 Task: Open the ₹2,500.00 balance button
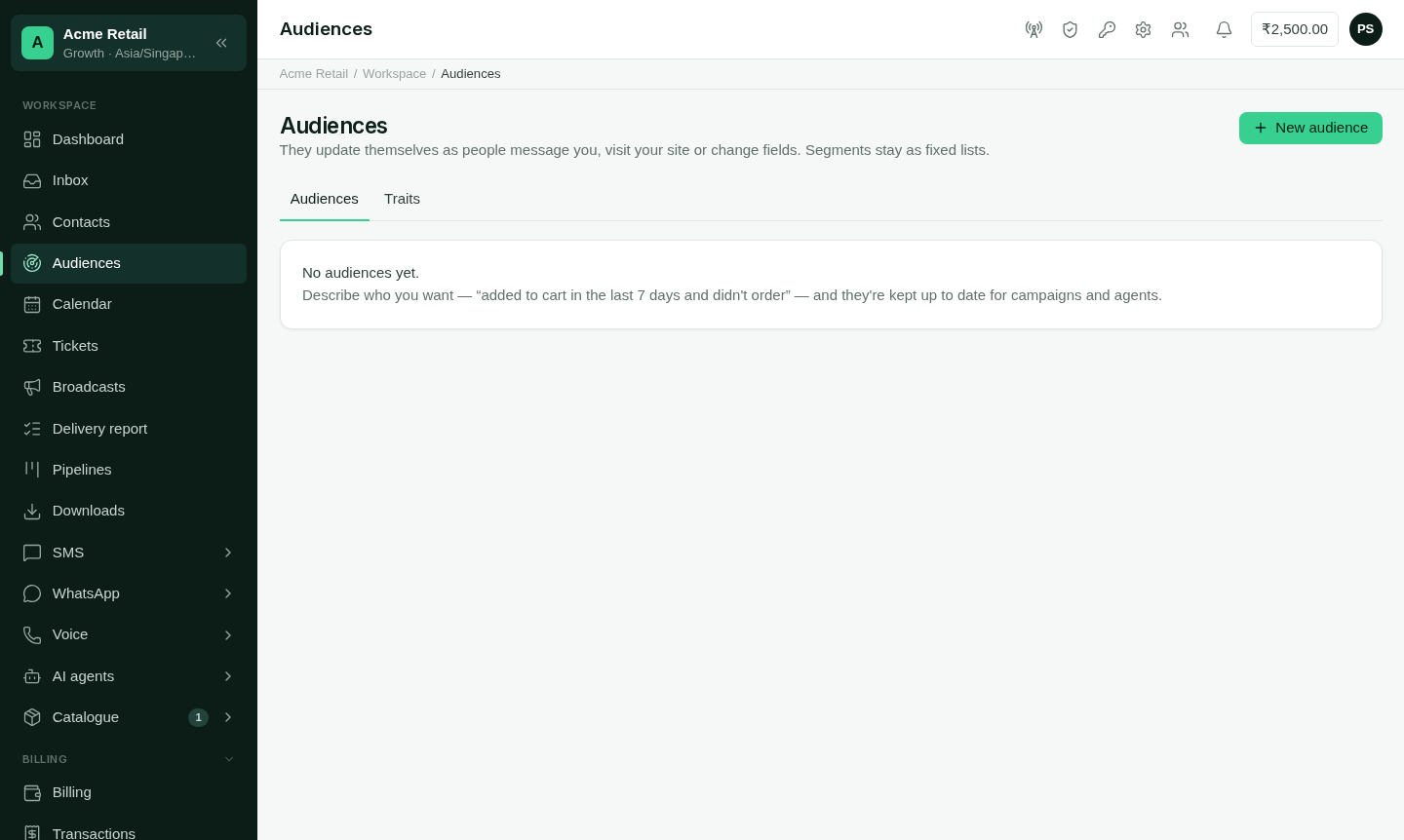pos(1295,29)
